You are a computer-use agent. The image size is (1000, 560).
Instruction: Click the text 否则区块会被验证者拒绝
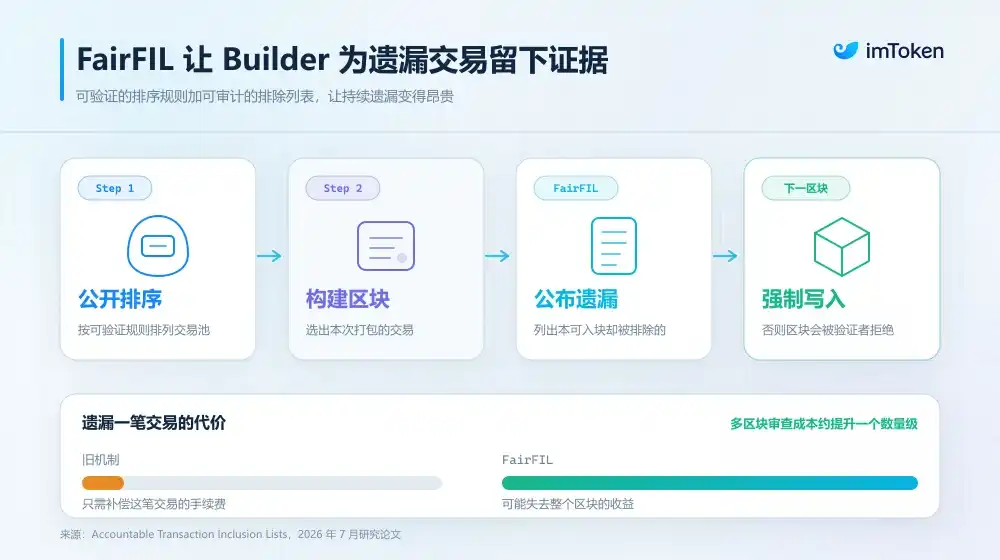(828, 330)
